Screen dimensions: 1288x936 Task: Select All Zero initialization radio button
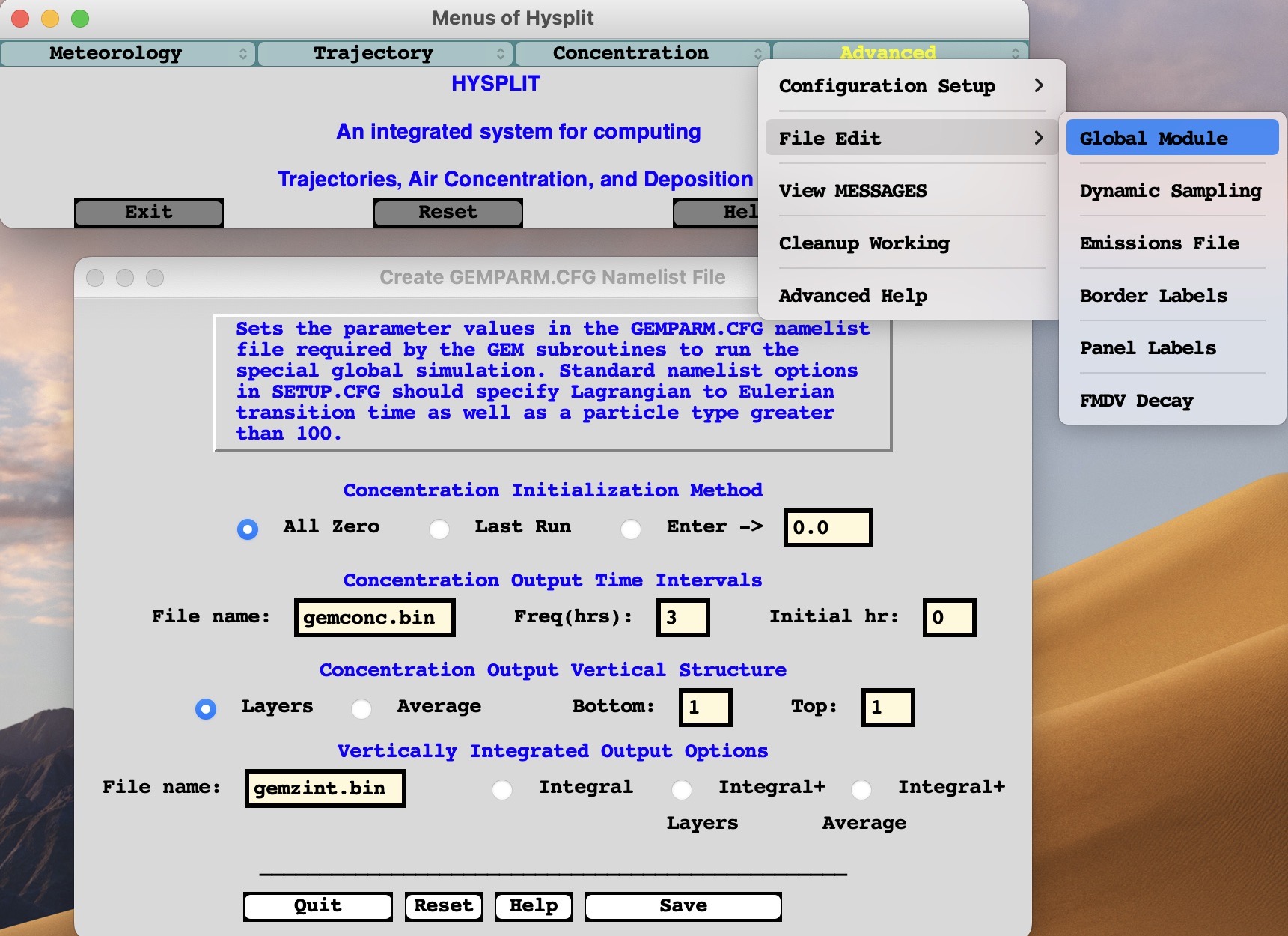click(x=248, y=529)
